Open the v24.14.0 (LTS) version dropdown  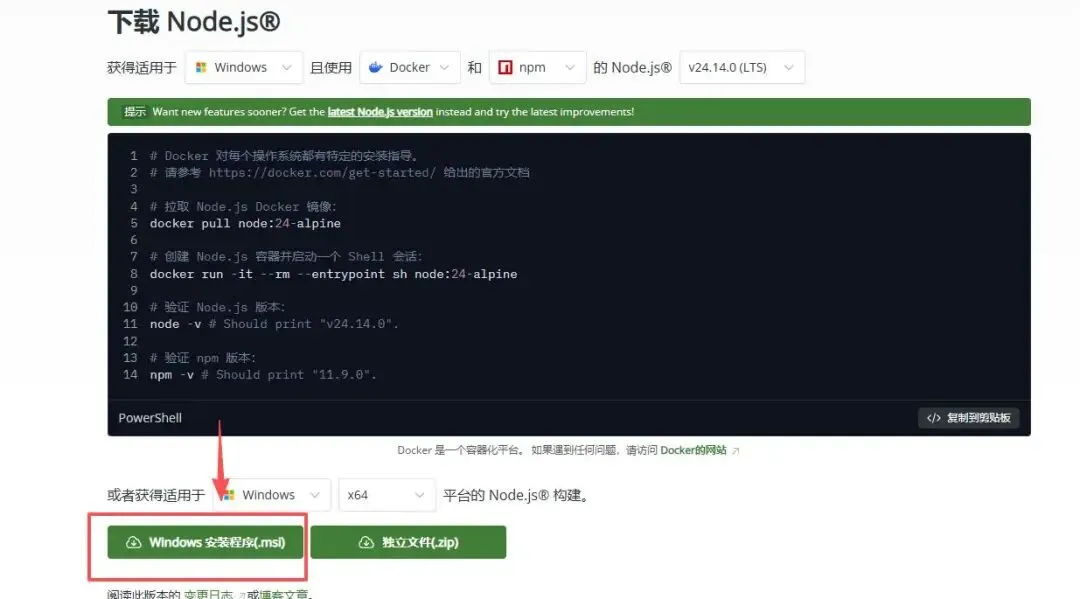(742, 67)
